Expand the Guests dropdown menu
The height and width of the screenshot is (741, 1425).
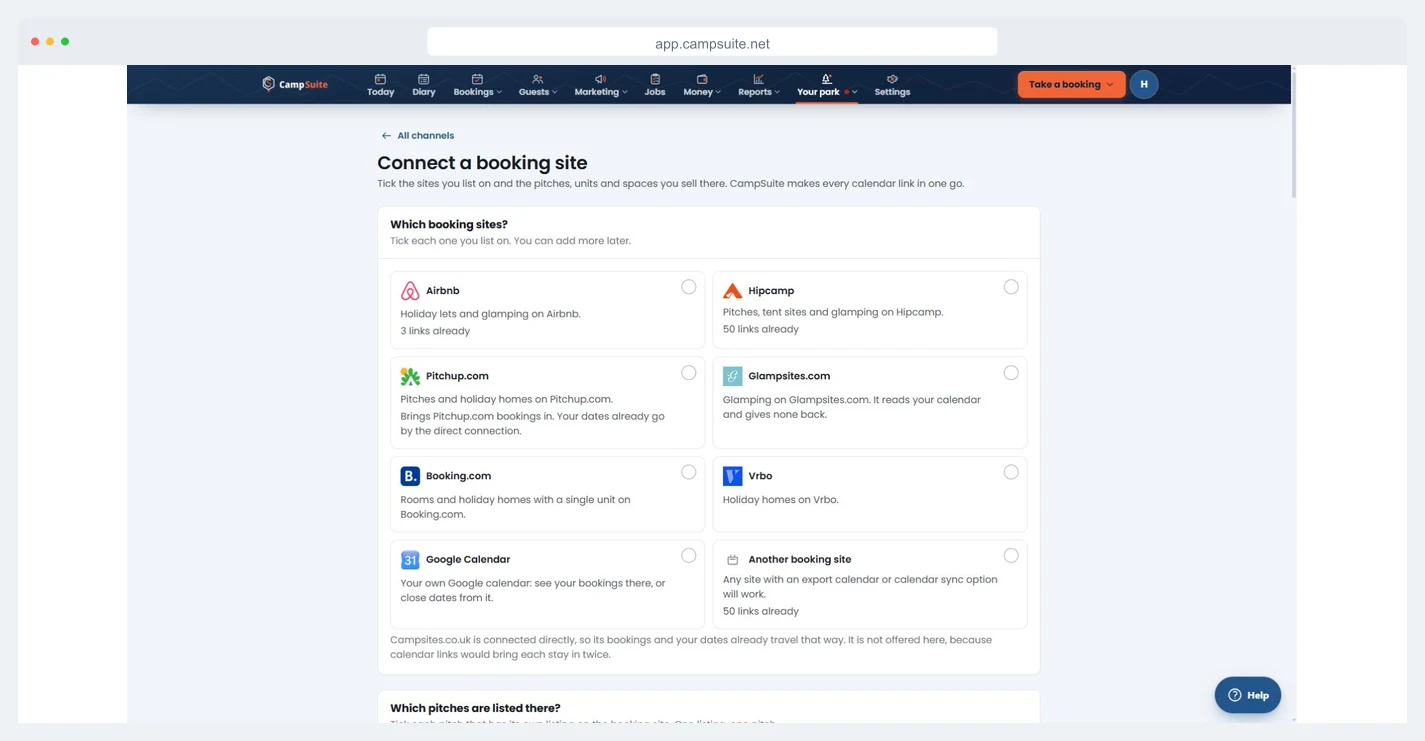click(538, 85)
